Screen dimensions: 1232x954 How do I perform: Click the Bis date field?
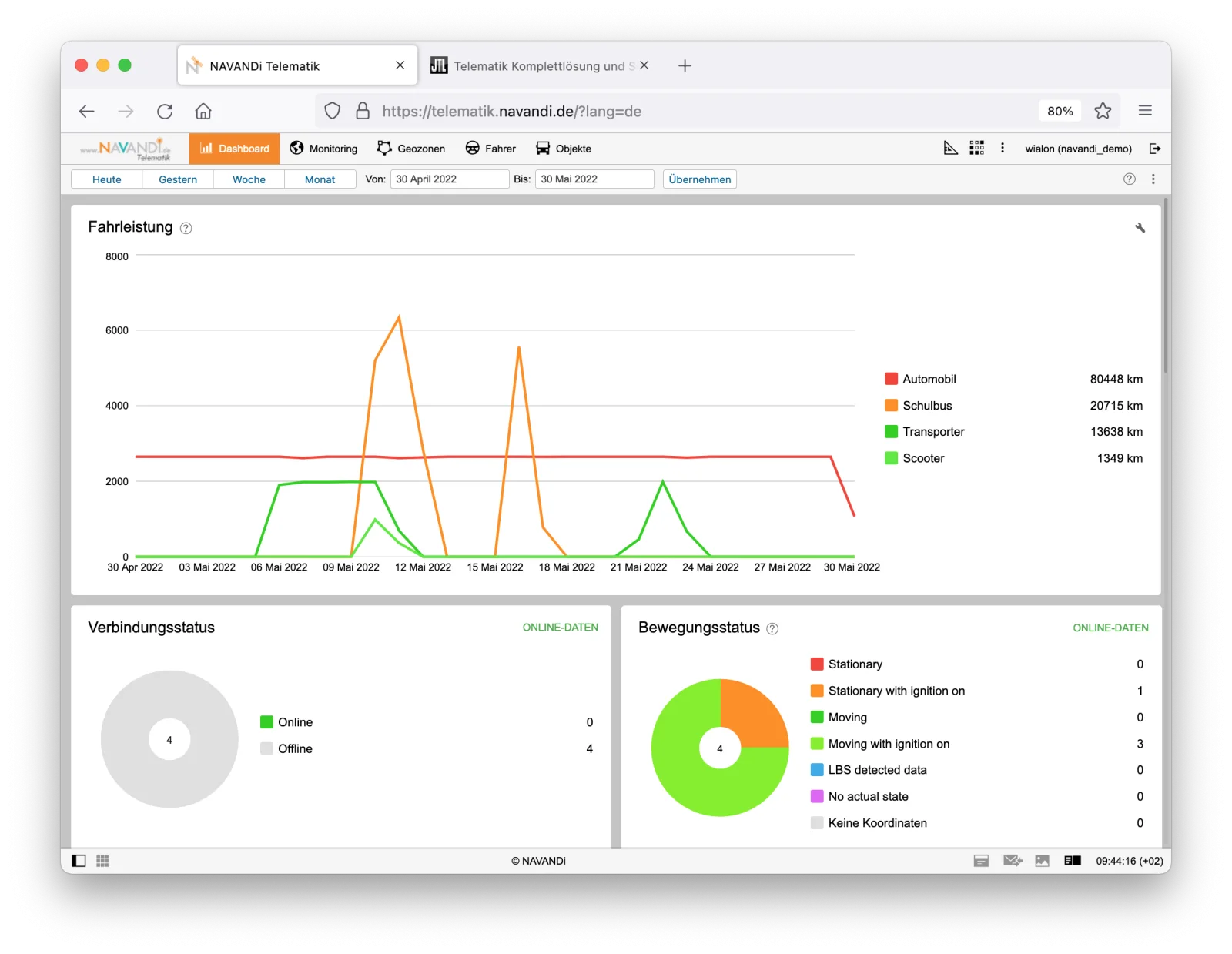(594, 179)
